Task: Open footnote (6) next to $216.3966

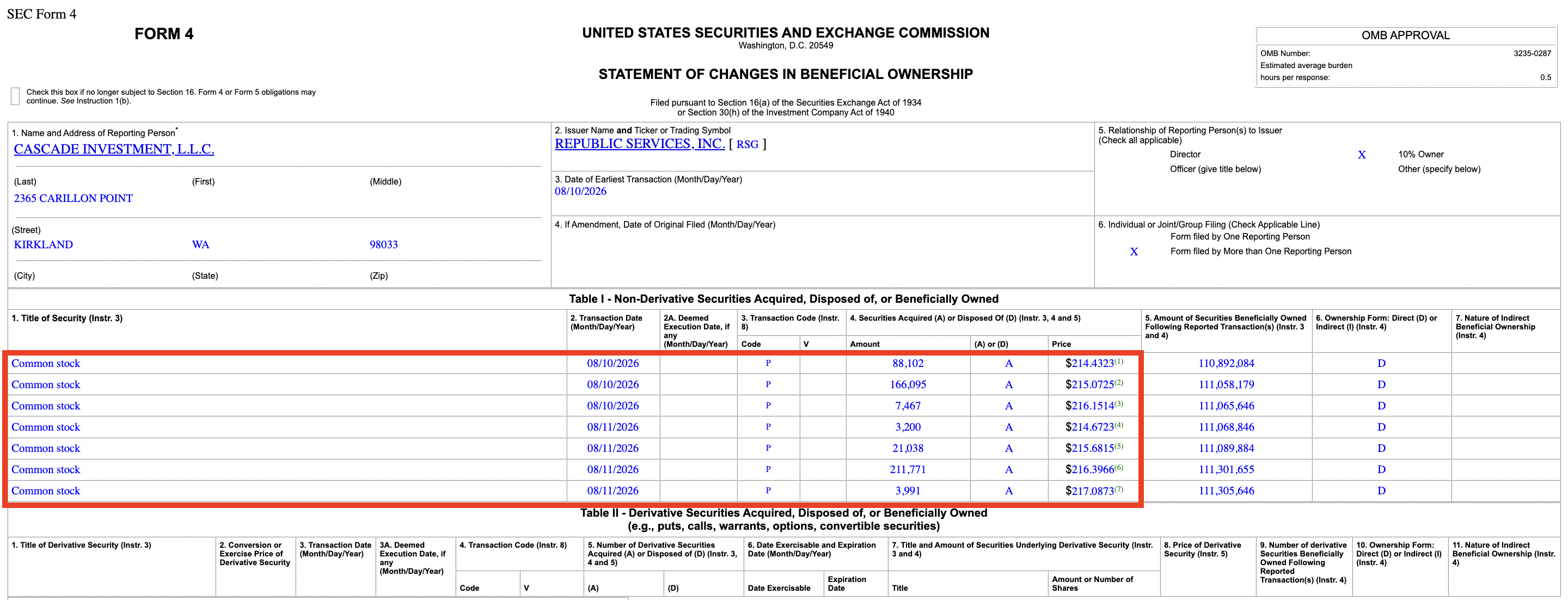Action: 1119,467
